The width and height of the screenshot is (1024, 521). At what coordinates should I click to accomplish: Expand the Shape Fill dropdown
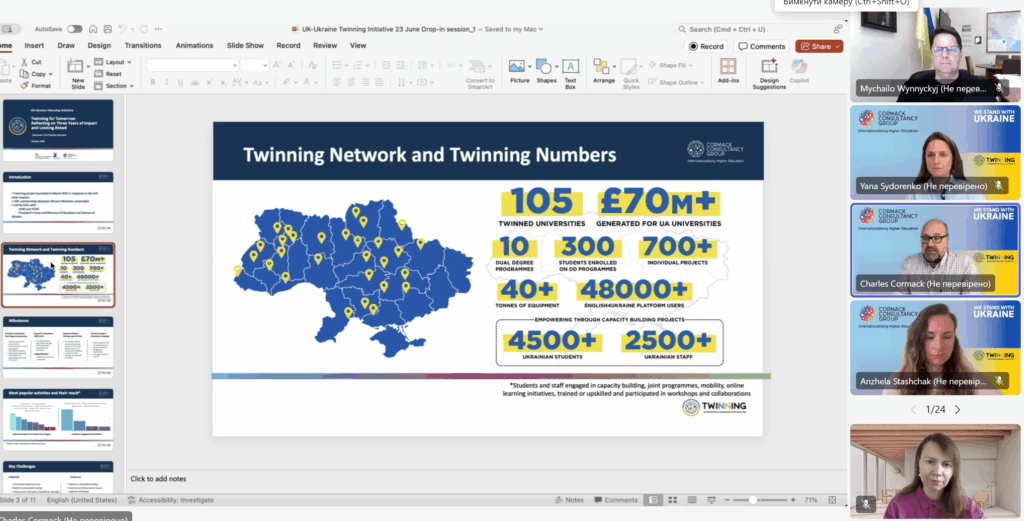point(691,65)
